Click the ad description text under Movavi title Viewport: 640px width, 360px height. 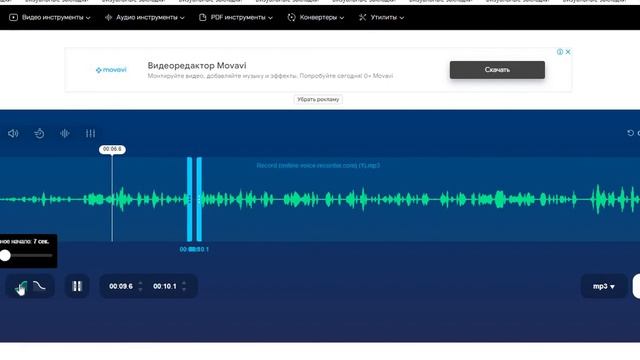(270, 76)
